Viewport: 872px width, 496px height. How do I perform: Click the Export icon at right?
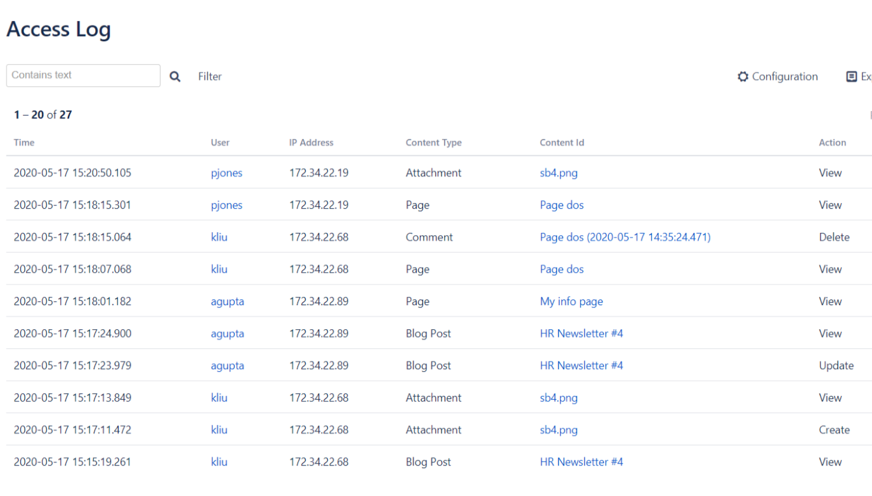[x=852, y=76]
